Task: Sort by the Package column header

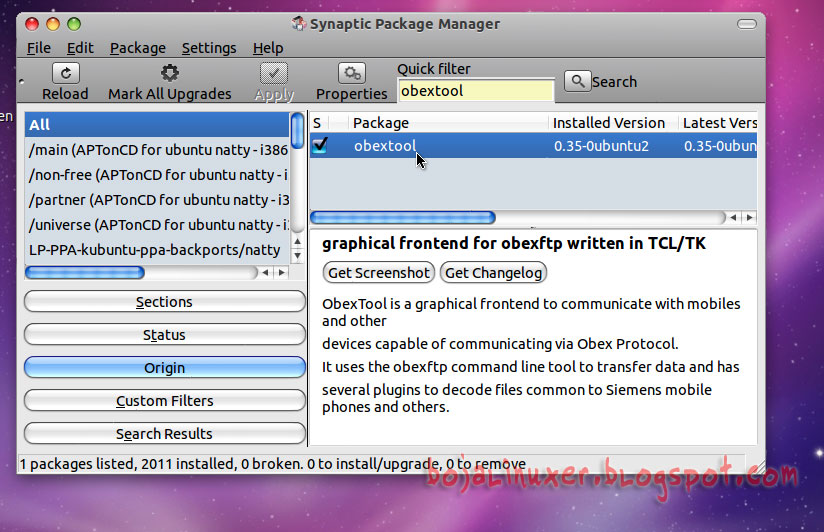Action: pos(449,123)
